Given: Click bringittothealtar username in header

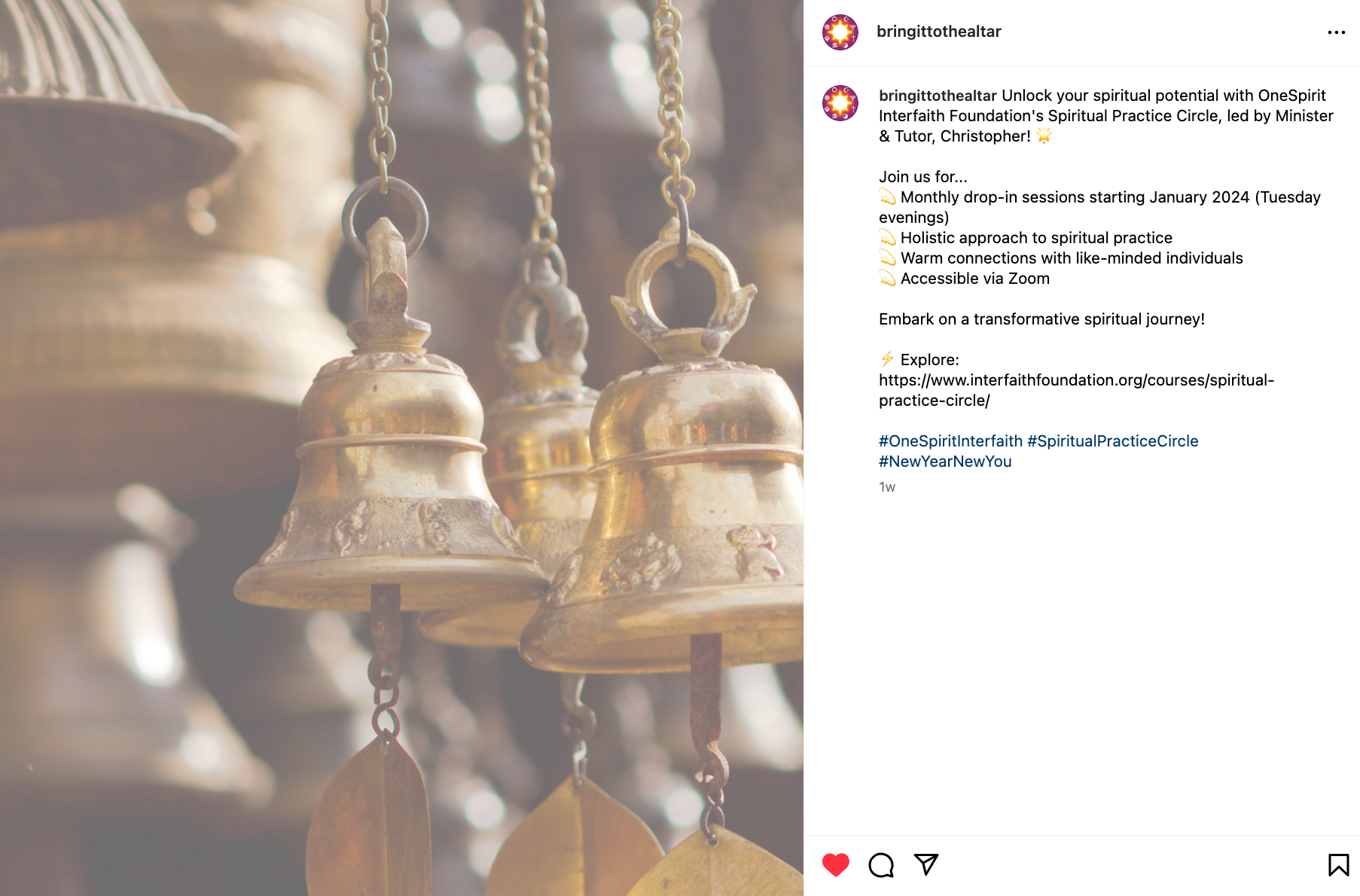Looking at the screenshot, I should 938,32.
